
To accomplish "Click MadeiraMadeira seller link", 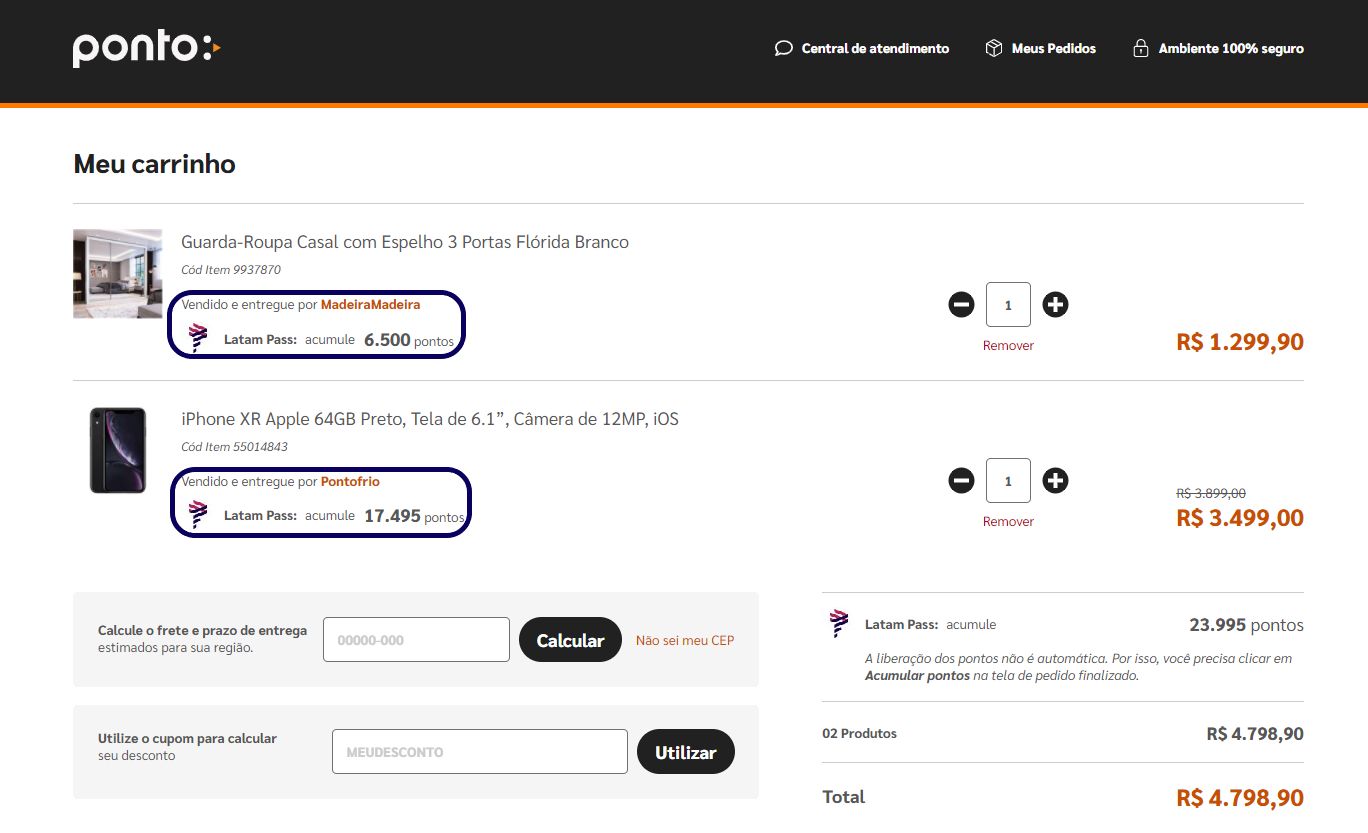I will (370, 304).
